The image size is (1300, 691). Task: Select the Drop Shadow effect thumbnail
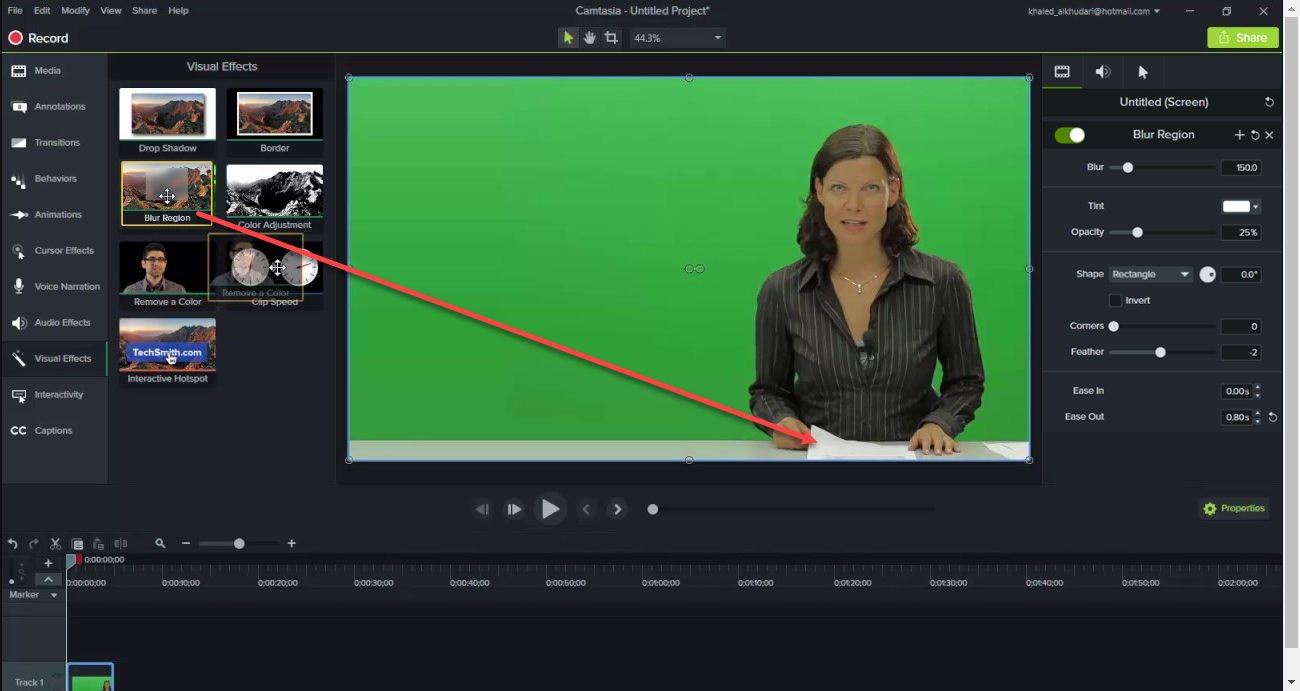pyautogui.click(x=167, y=122)
